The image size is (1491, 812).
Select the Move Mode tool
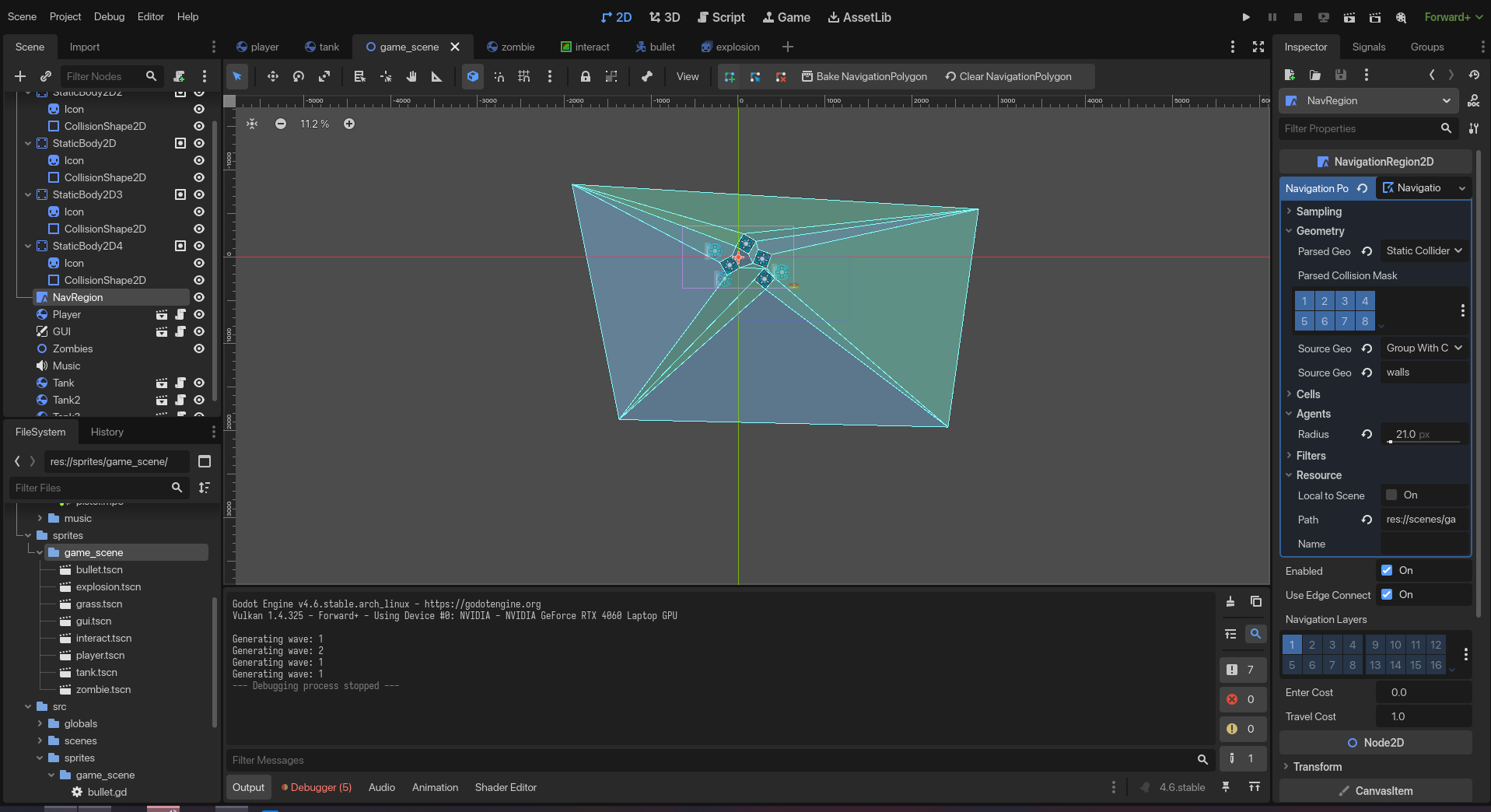272,76
